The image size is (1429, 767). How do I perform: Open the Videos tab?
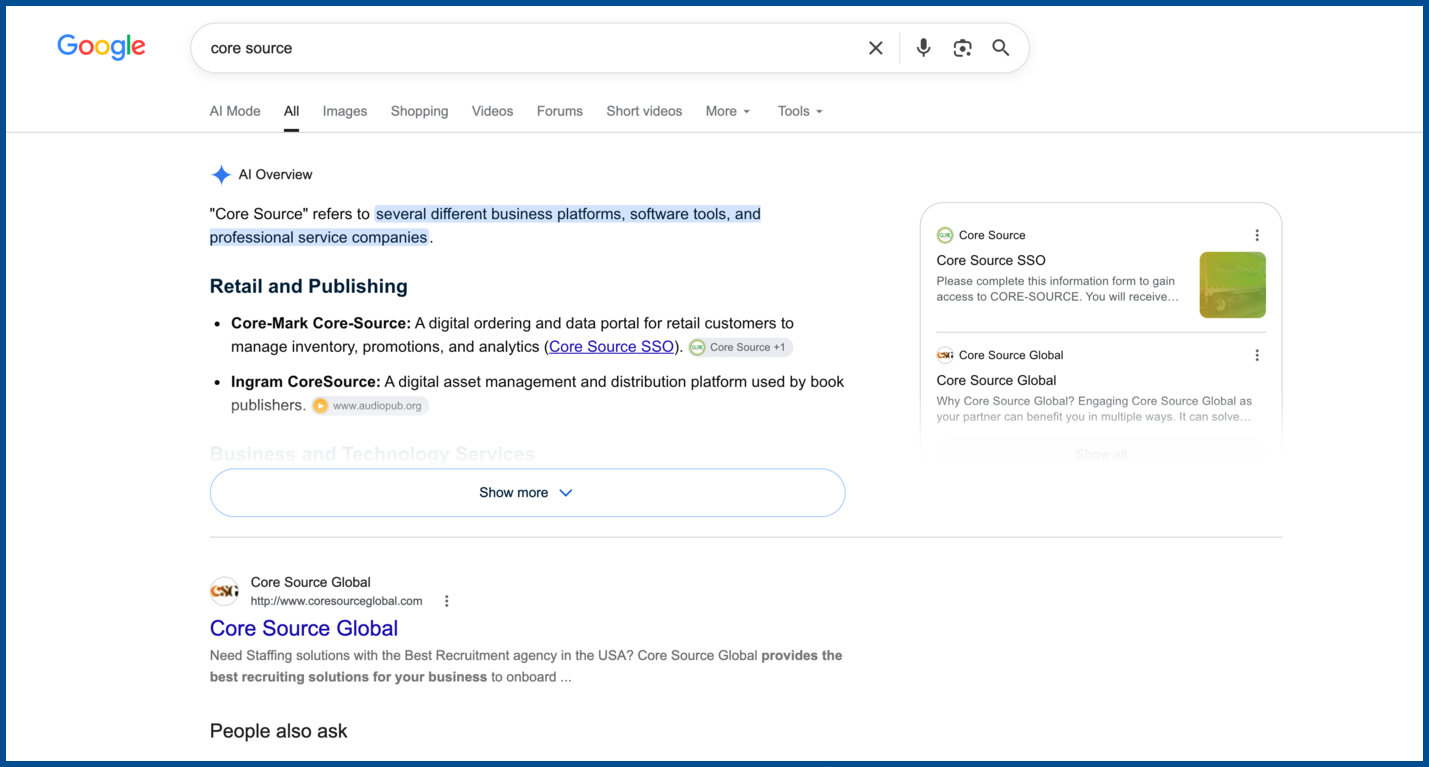492,111
